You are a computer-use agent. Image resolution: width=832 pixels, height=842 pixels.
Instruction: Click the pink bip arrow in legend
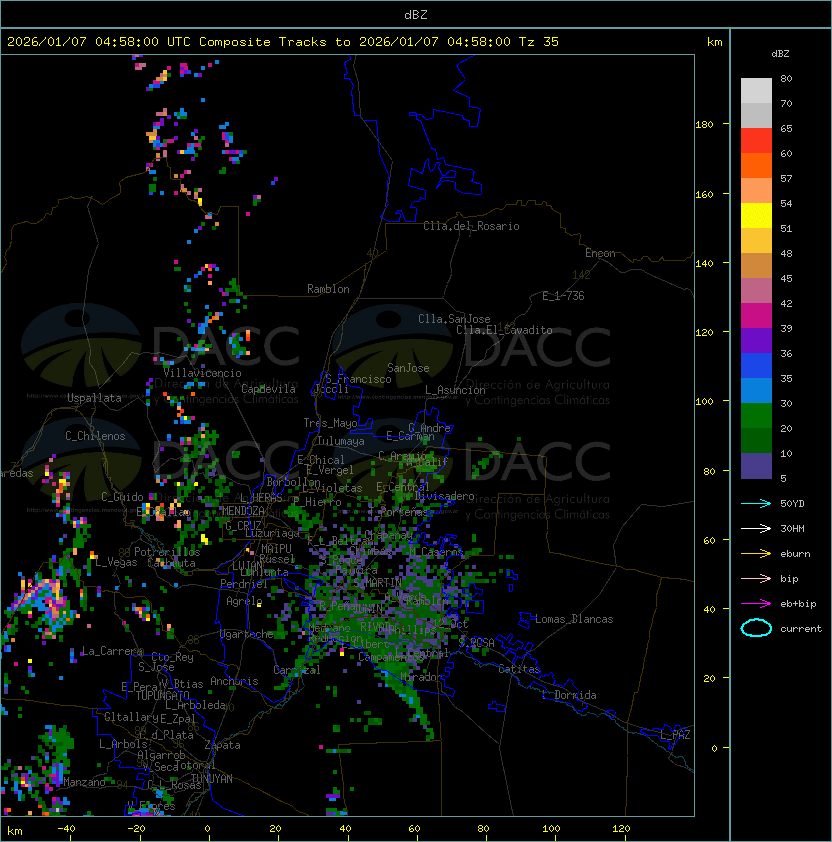pyautogui.click(x=756, y=578)
